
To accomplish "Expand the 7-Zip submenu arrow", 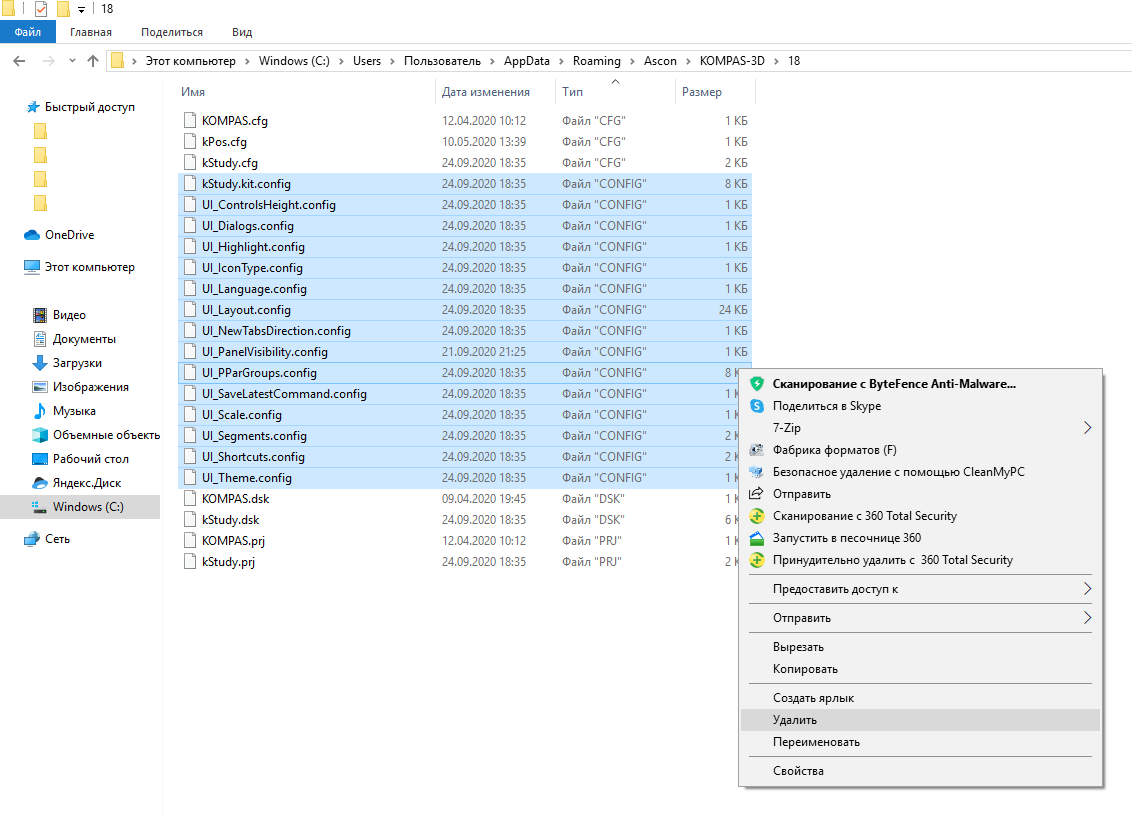I will pyautogui.click(x=1087, y=428).
